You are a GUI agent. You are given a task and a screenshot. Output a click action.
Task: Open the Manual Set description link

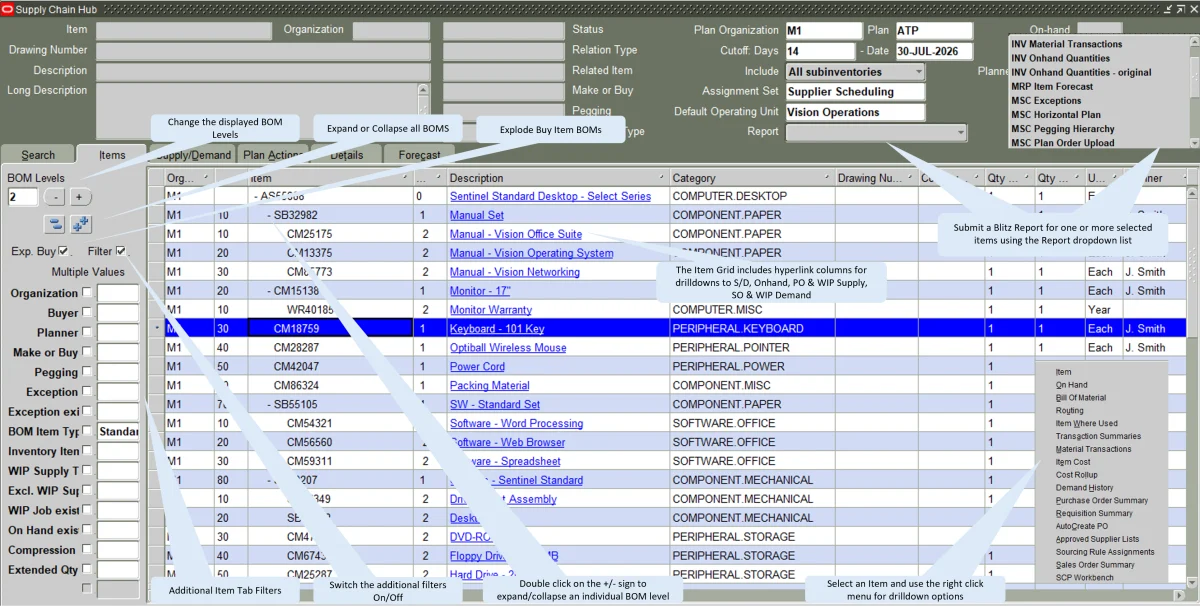(x=477, y=215)
